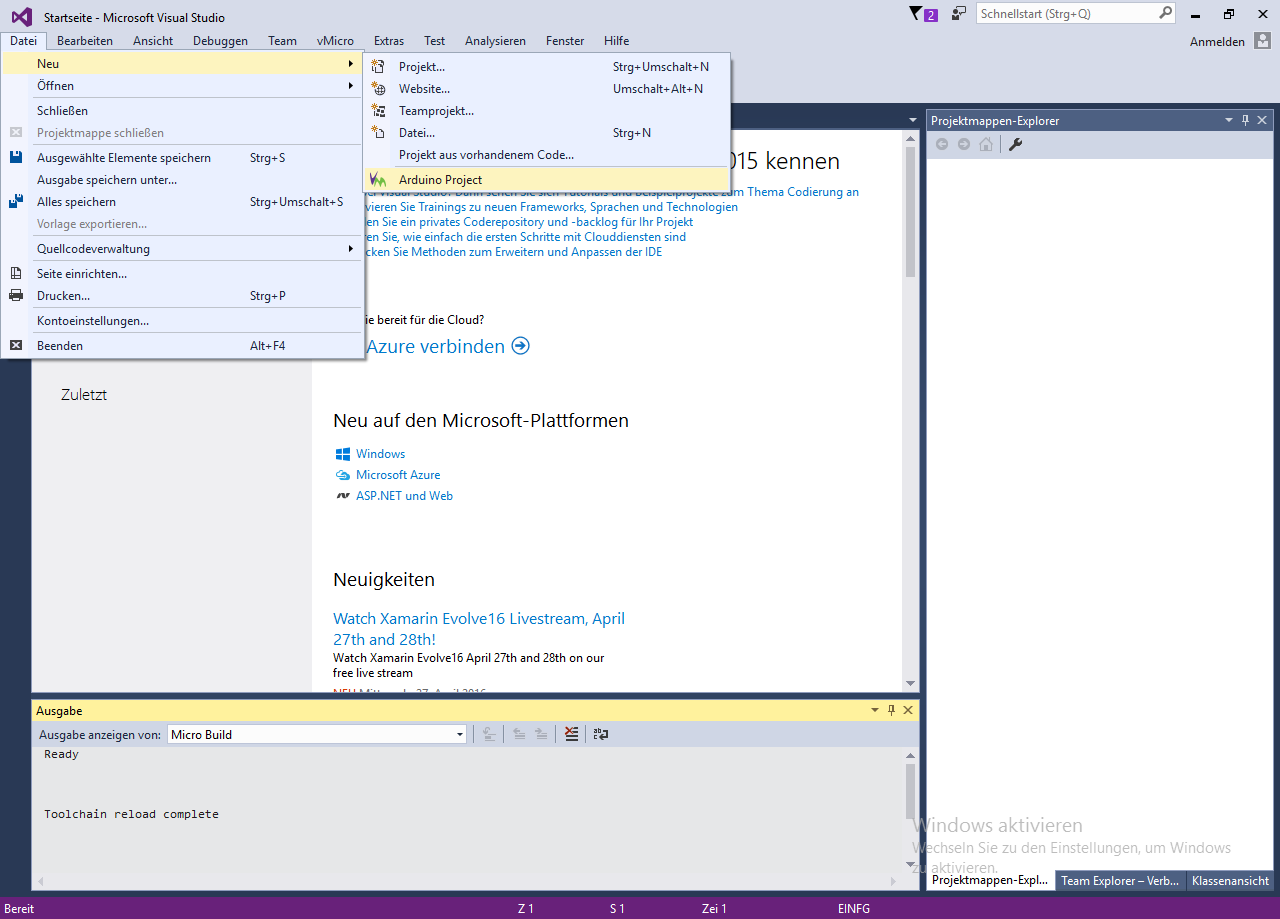Choose Arduino Project from the Neu submenu
The image size is (1280, 919).
point(440,180)
